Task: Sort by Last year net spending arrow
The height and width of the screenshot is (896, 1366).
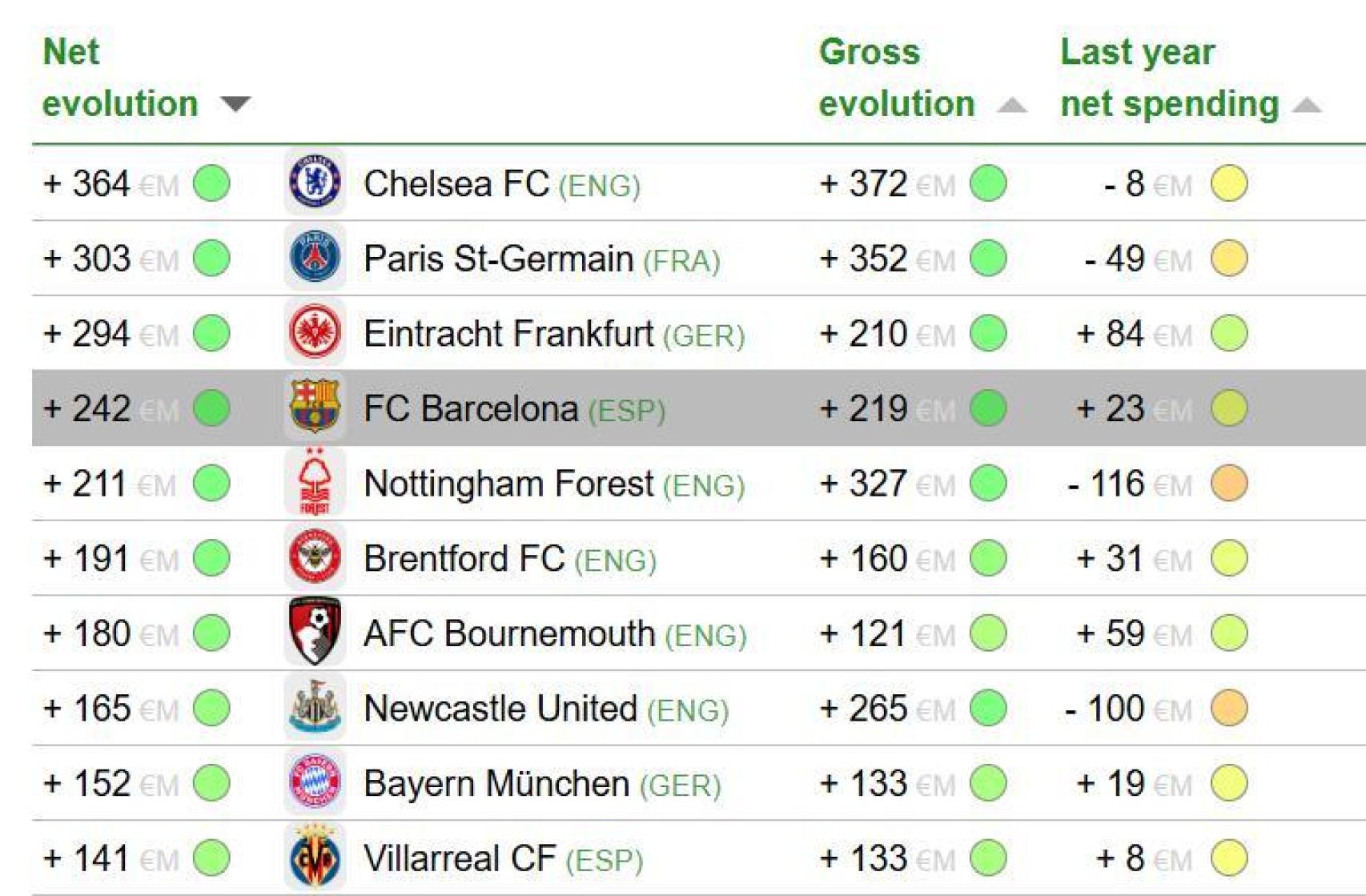Action: pos(1307,105)
